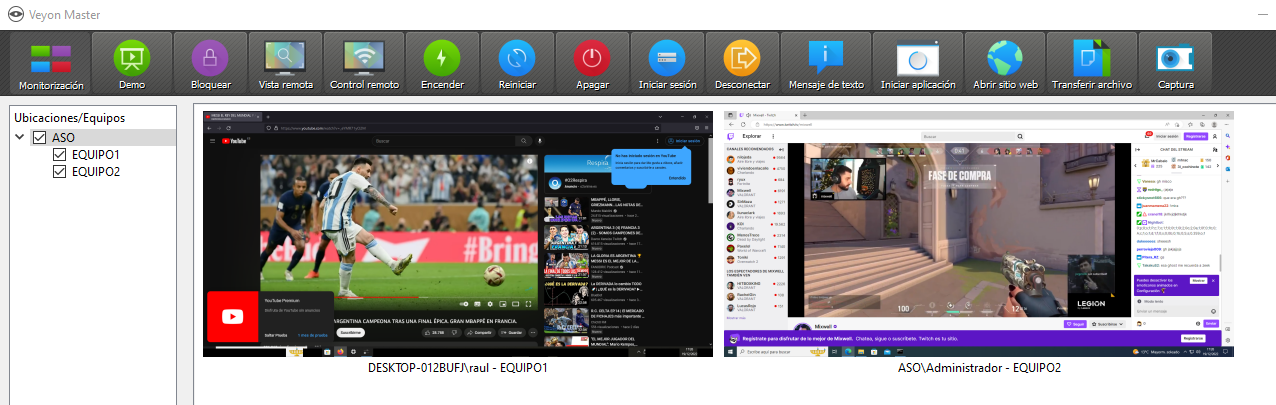
Task: Start Demo mode from toolbar
Action: (131, 64)
